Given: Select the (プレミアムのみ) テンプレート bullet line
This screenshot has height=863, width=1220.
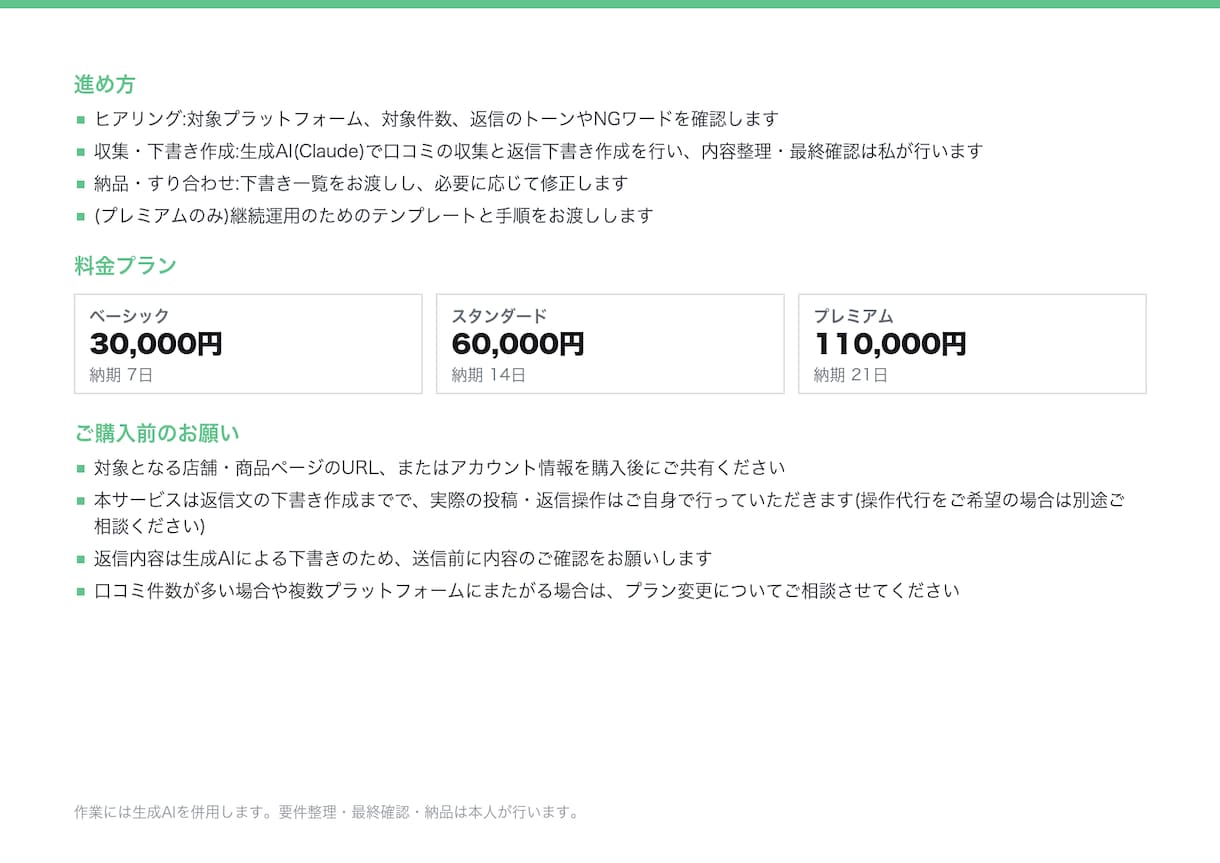Looking at the screenshot, I should click(x=373, y=215).
